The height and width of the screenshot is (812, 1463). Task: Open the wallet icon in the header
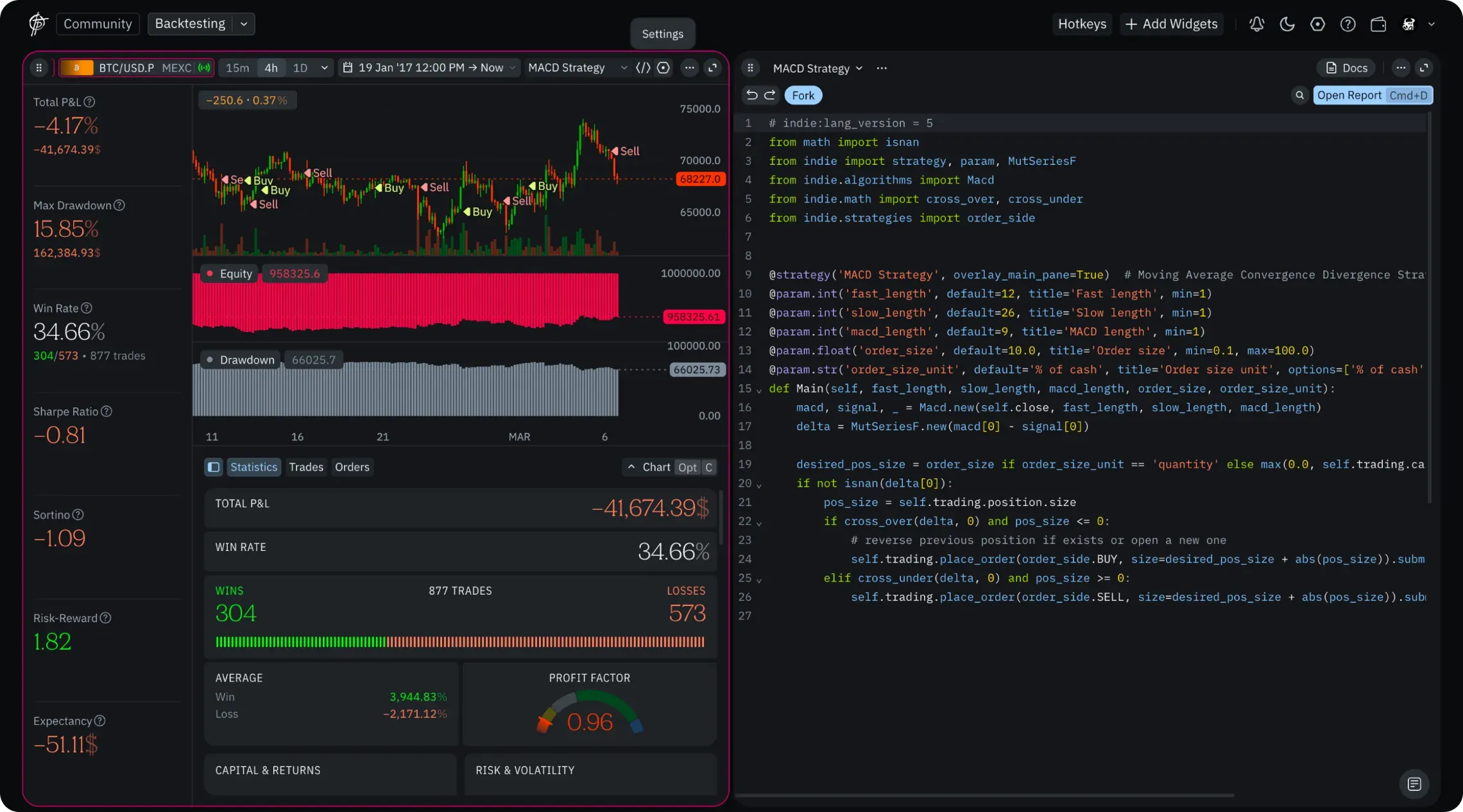pos(1378,24)
